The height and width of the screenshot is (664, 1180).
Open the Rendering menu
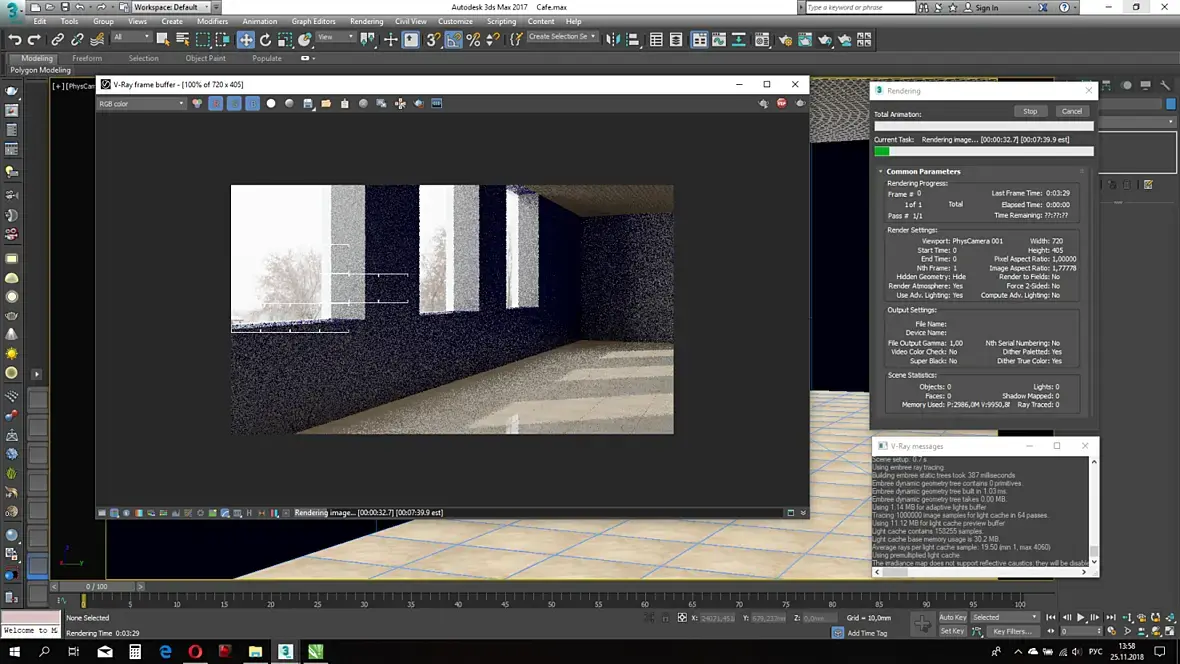click(x=366, y=21)
